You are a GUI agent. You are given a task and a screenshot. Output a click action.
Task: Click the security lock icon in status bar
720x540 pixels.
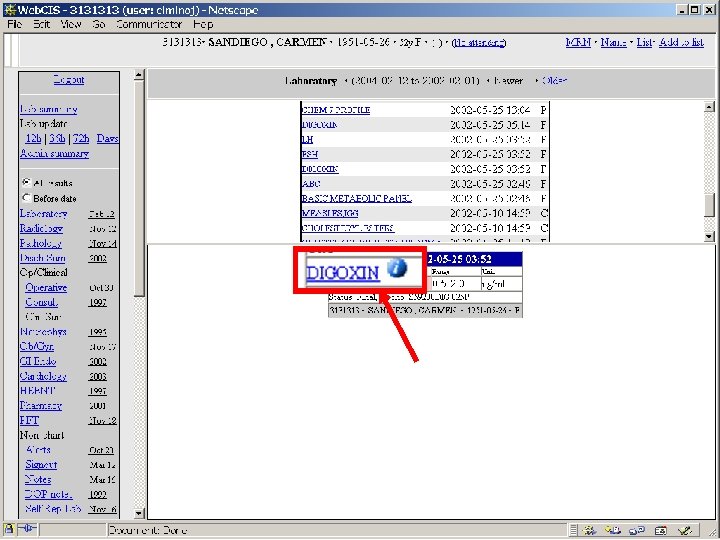click(x=8, y=529)
